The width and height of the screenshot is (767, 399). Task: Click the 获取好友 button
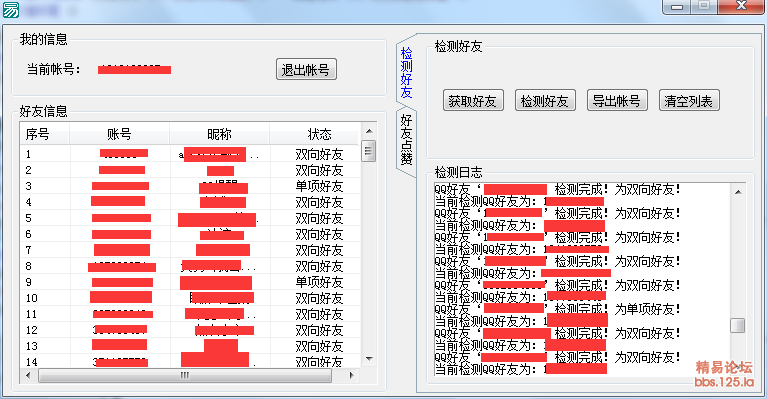pos(473,101)
